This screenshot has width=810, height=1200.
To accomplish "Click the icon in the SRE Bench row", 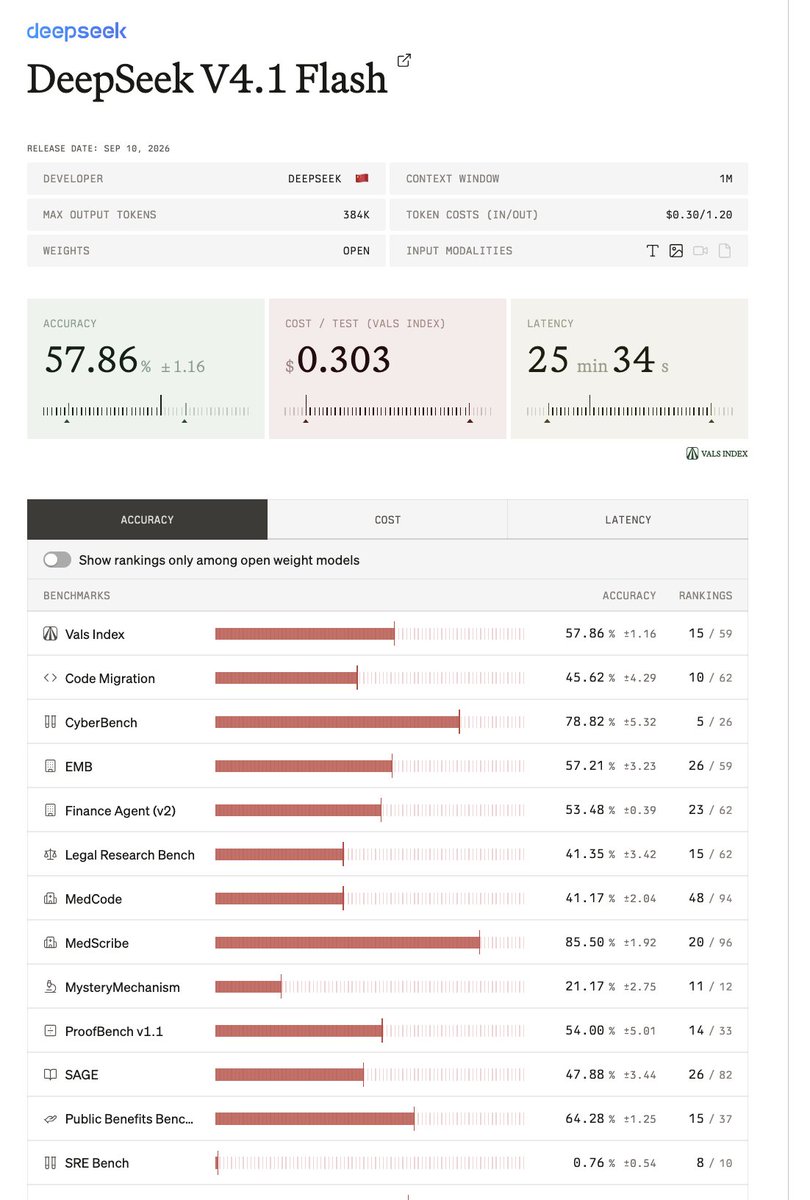I will point(50,1162).
